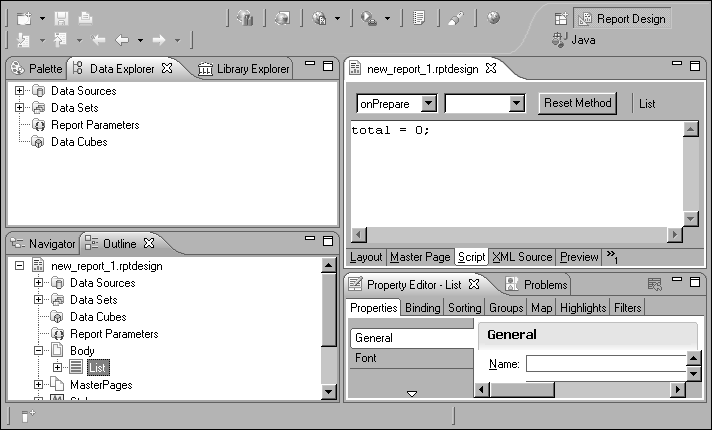Click script editor scroll right arrow
The height and width of the screenshot is (430, 712).
click(x=675, y=234)
